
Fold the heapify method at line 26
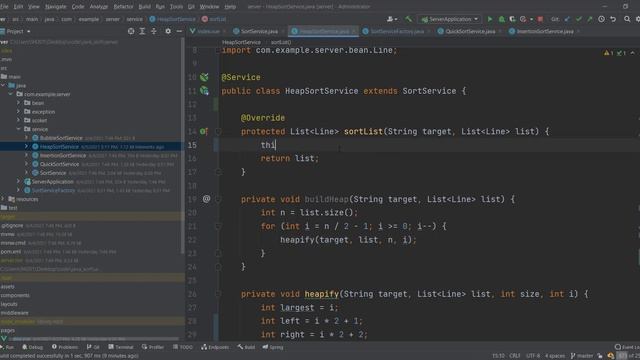coord(218,294)
